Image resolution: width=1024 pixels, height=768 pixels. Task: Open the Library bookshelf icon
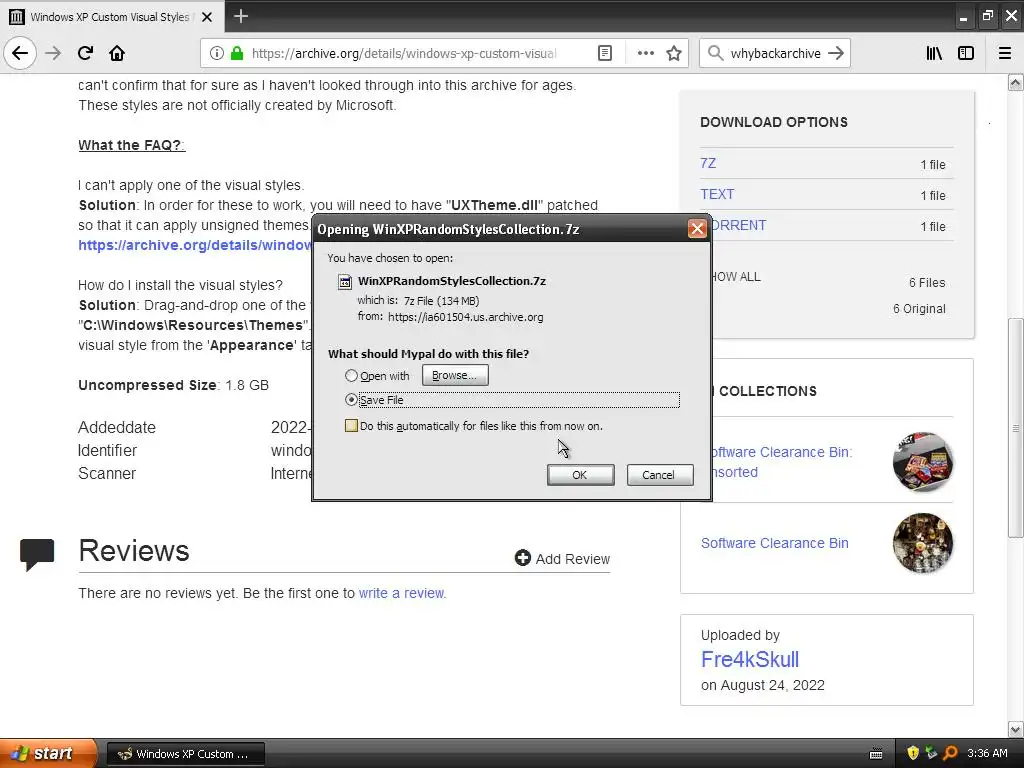934,53
